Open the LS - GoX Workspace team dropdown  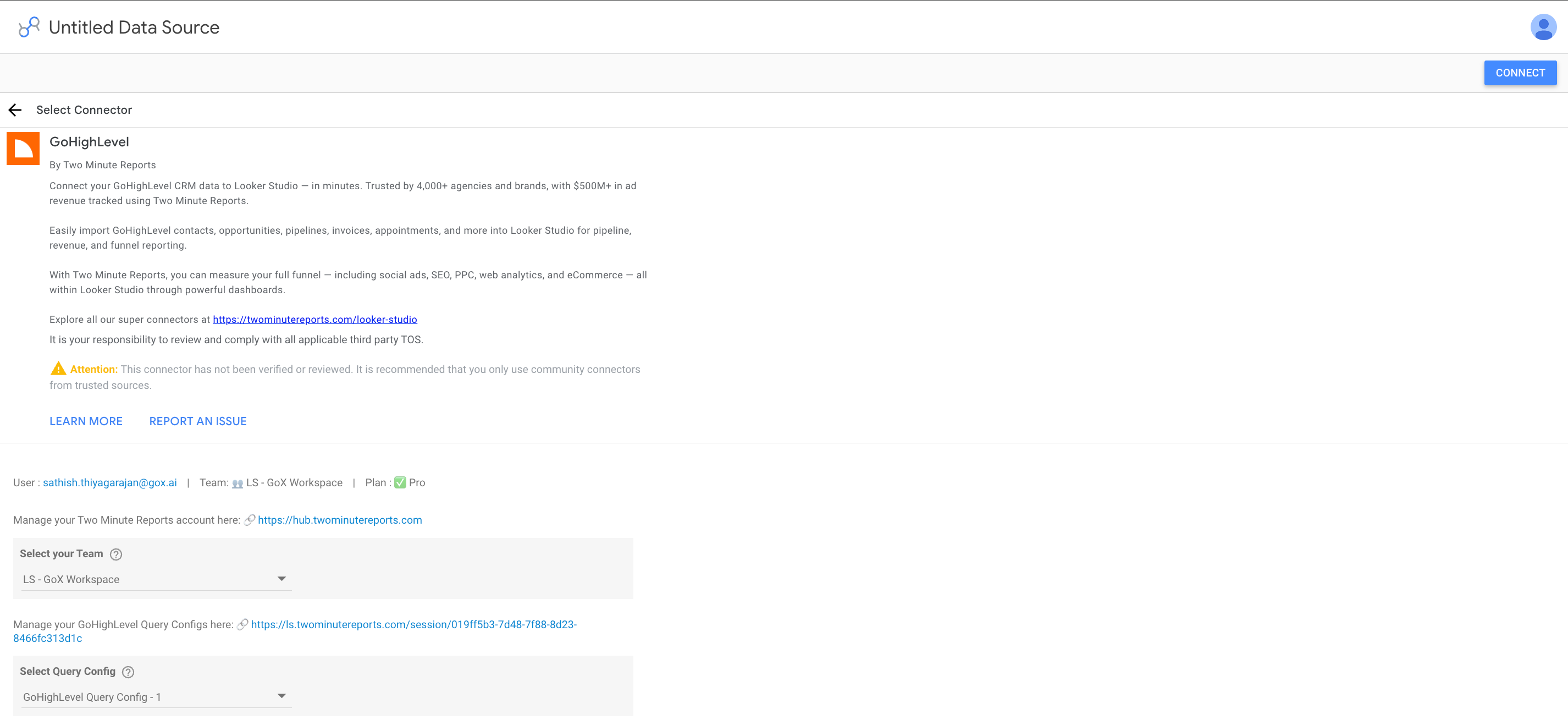[156, 579]
